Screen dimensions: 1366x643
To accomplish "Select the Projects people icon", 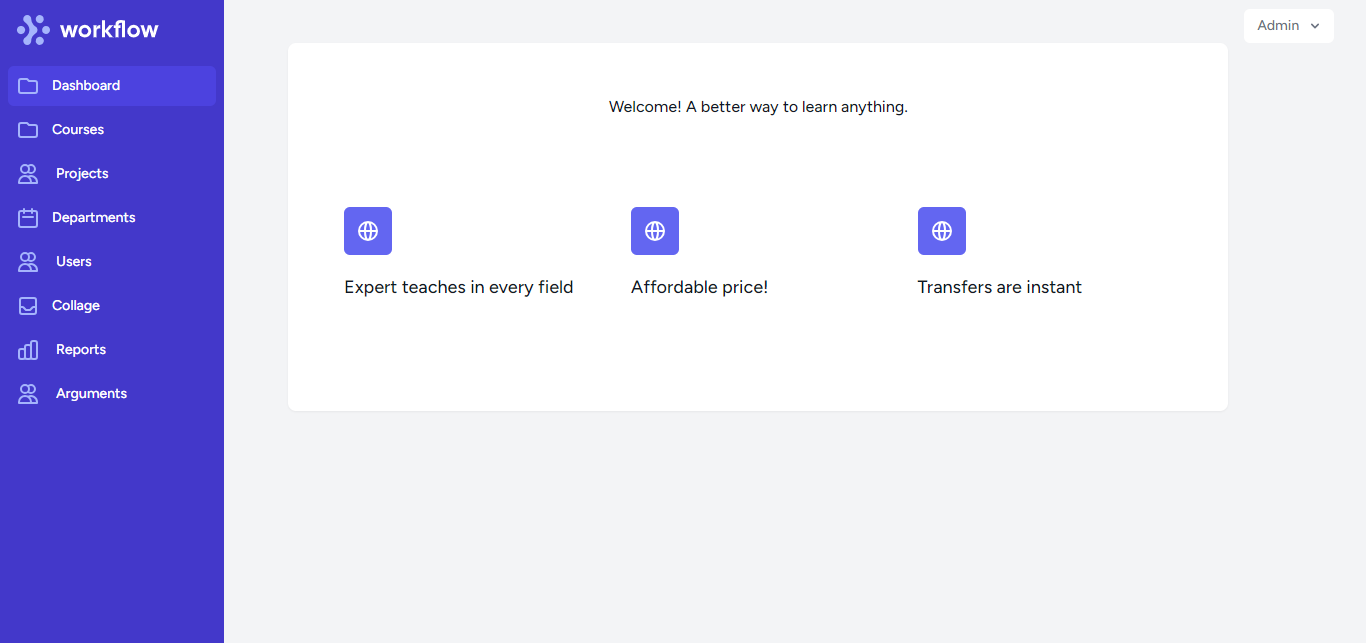I will coord(28,173).
